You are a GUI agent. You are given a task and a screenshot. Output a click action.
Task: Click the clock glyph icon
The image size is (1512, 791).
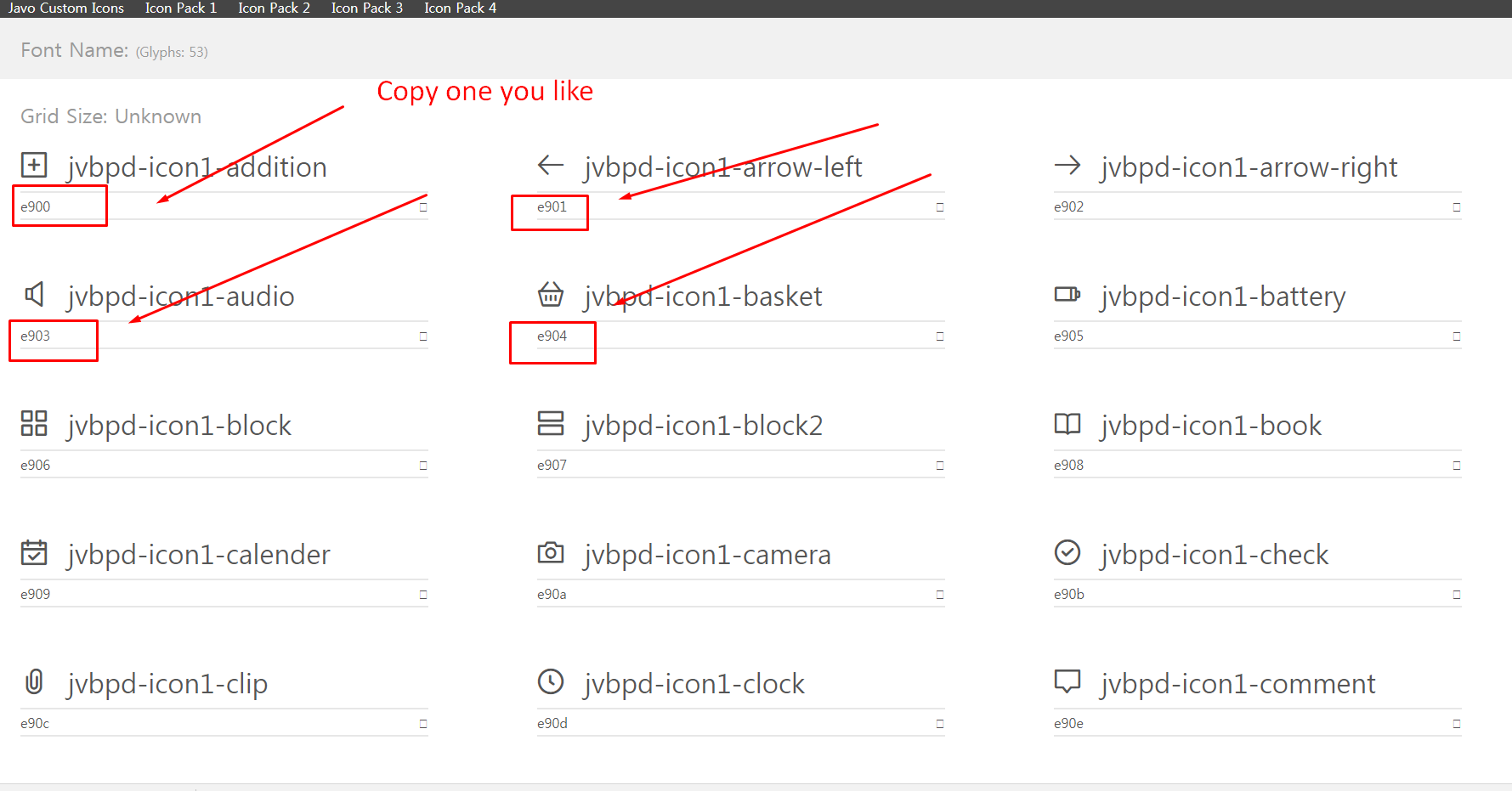coord(551,681)
